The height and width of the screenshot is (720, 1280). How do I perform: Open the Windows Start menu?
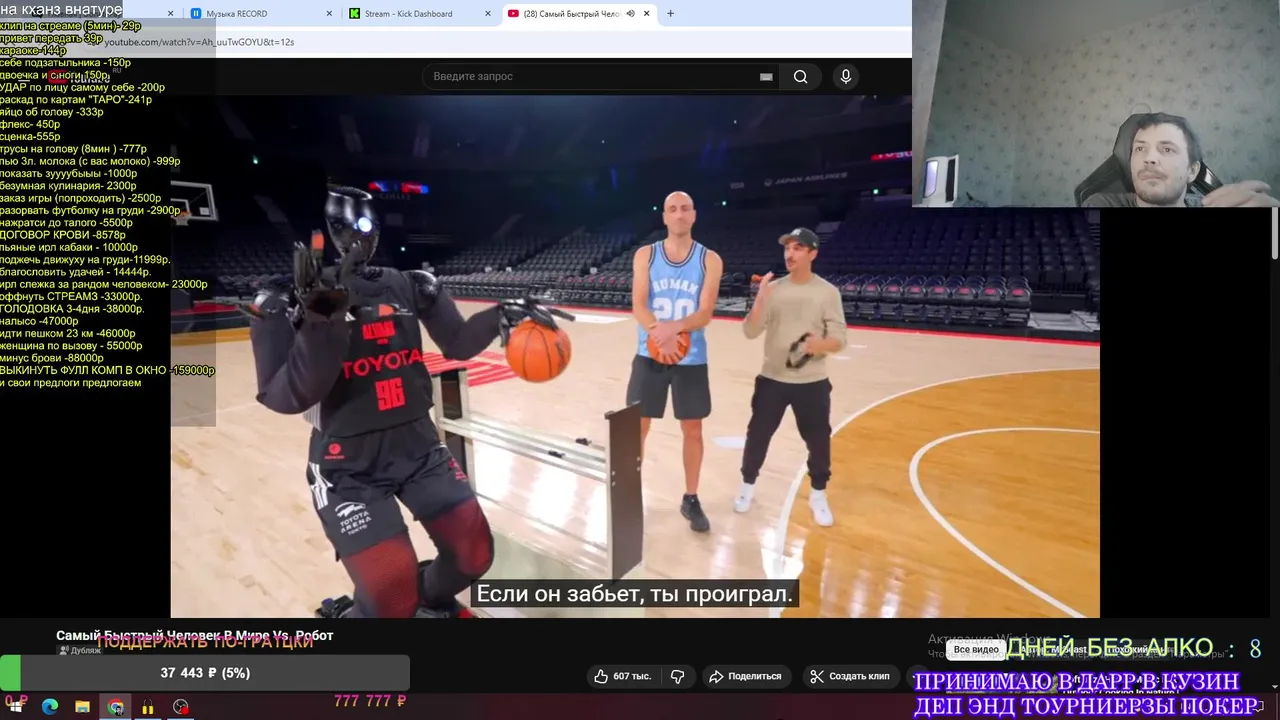click(x=15, y=707)
